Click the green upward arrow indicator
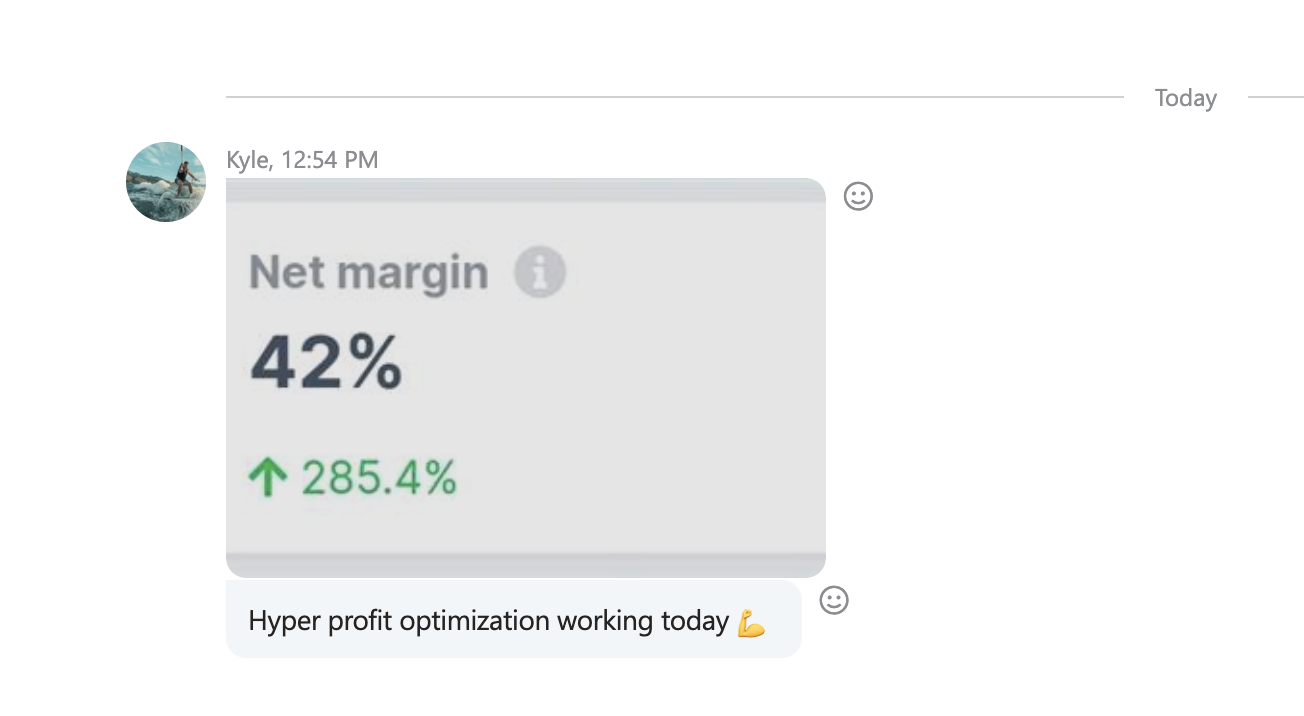 coord(268,479)
